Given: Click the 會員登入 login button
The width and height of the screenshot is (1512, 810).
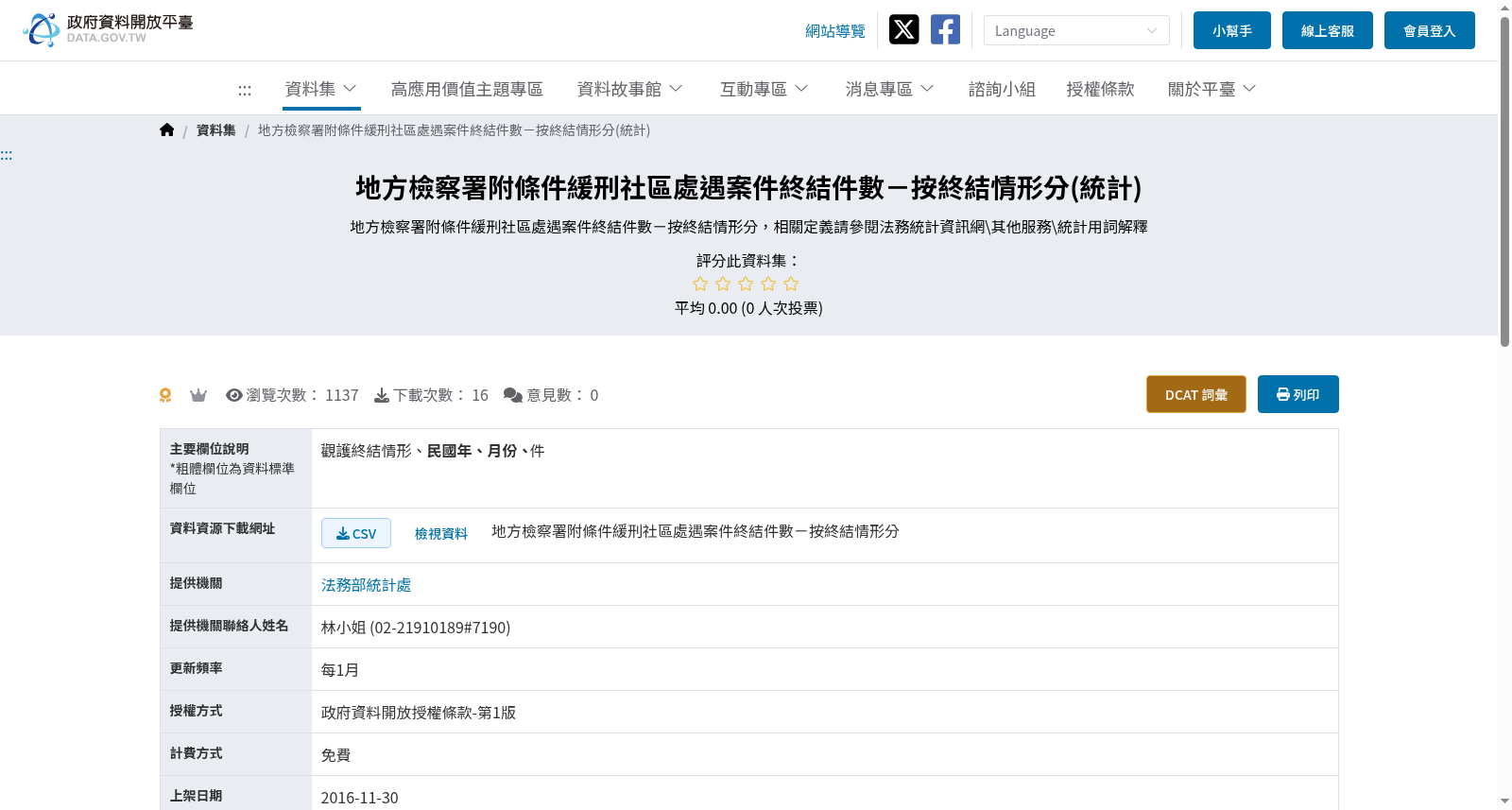Looking at the screenshot, I should tap(1430, 30).
